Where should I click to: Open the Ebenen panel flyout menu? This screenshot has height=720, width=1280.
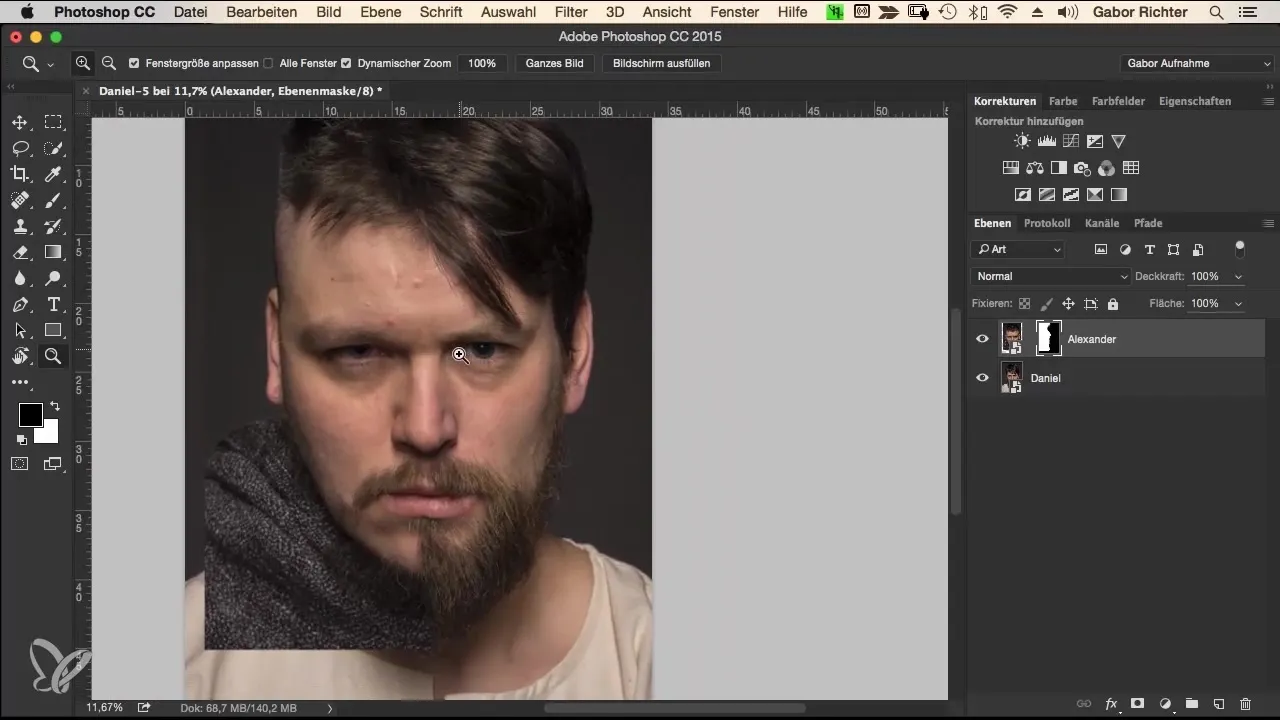1268,223
